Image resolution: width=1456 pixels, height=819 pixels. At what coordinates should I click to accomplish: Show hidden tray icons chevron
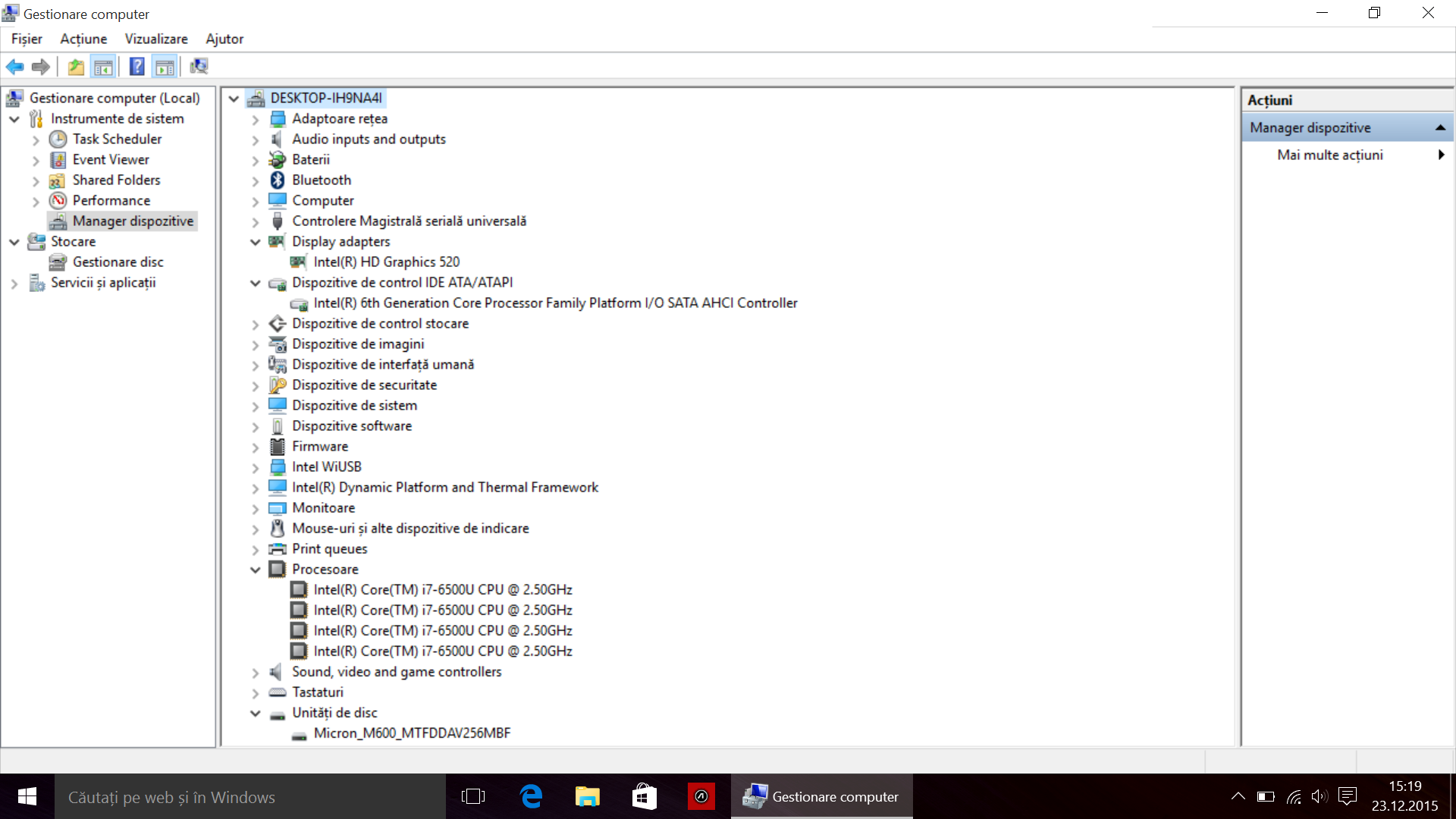point(1238,796)
